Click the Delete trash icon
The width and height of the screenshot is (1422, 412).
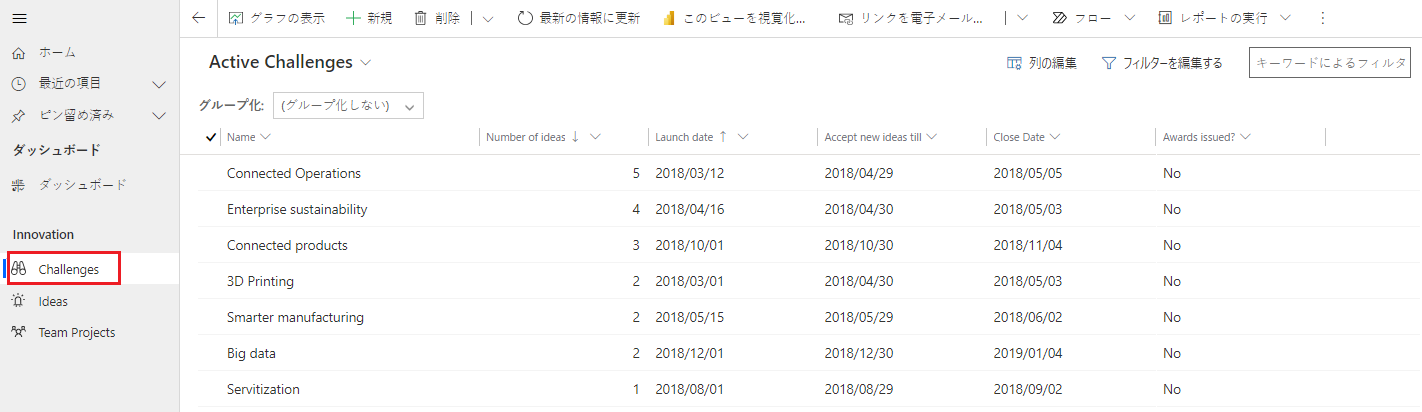click(x=421, y=18)
